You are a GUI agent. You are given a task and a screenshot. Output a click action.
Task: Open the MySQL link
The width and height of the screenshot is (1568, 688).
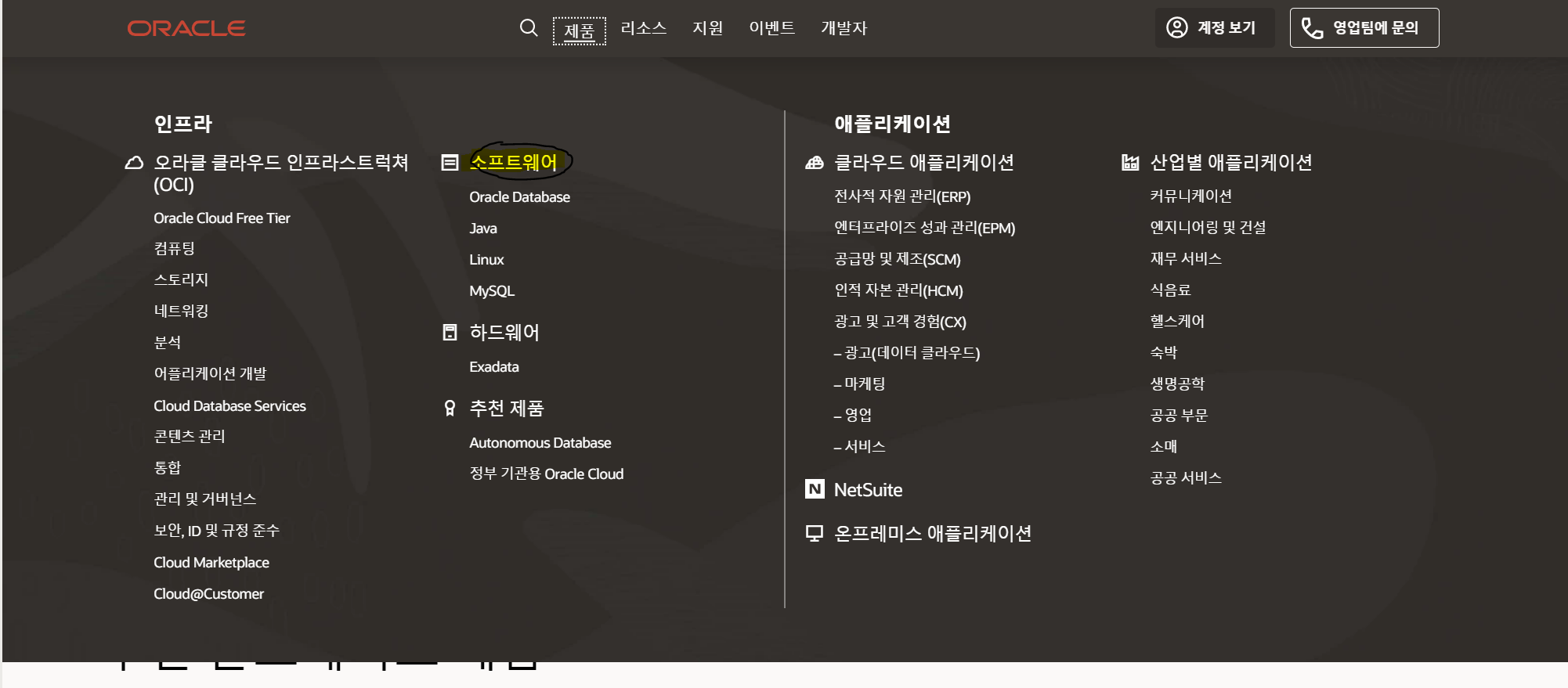[492, 291]
